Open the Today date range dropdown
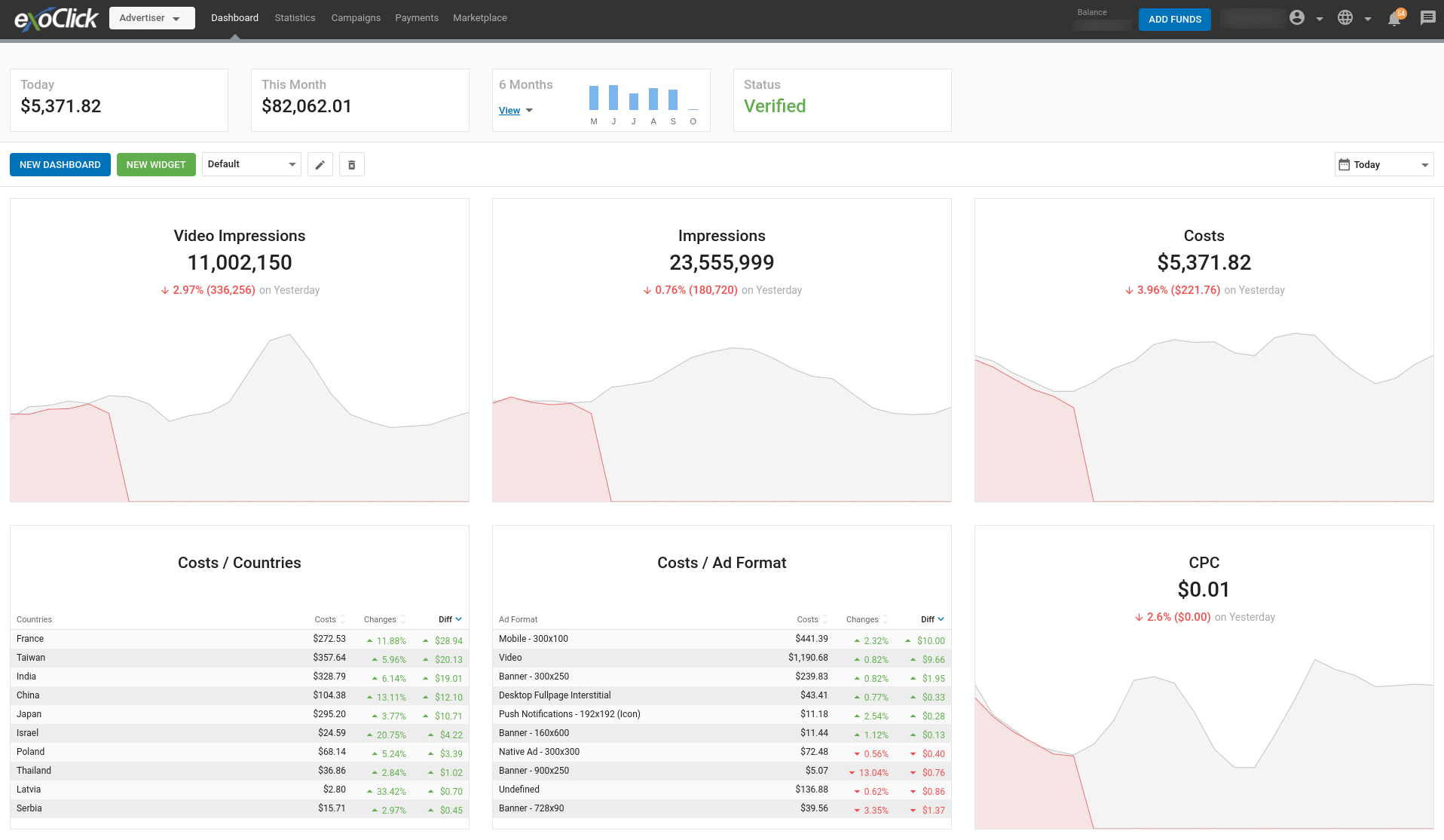This screenshot has width=1444, height=840. click(1384, 165)
